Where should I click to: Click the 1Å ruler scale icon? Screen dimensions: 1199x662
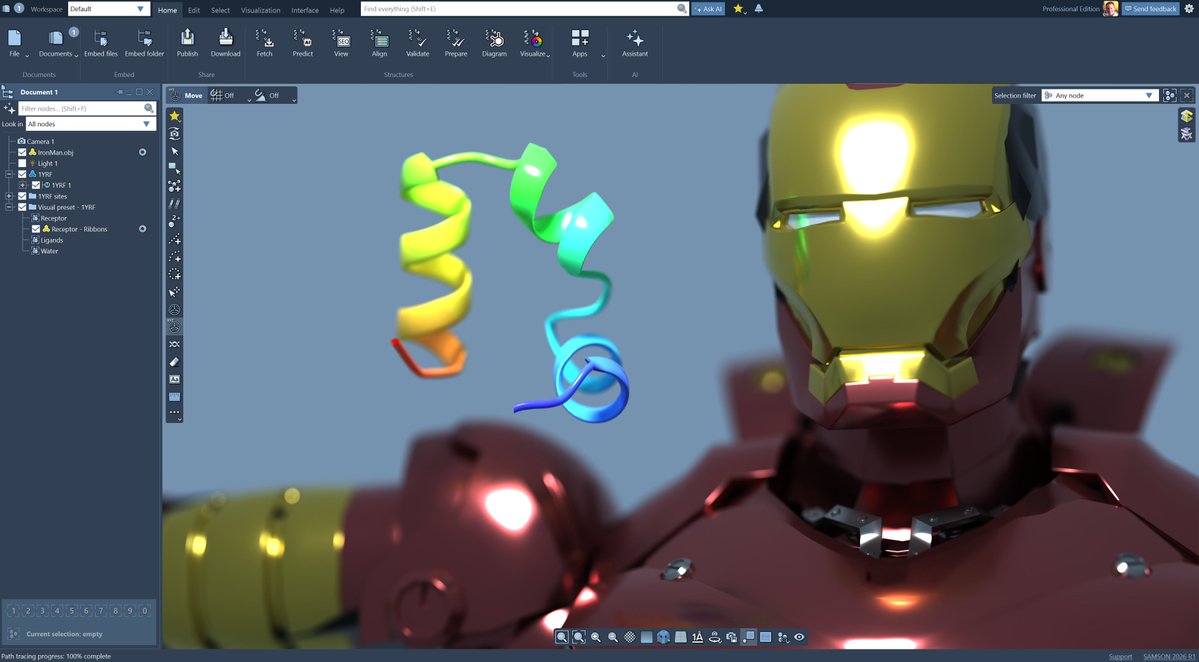[697, 637]
